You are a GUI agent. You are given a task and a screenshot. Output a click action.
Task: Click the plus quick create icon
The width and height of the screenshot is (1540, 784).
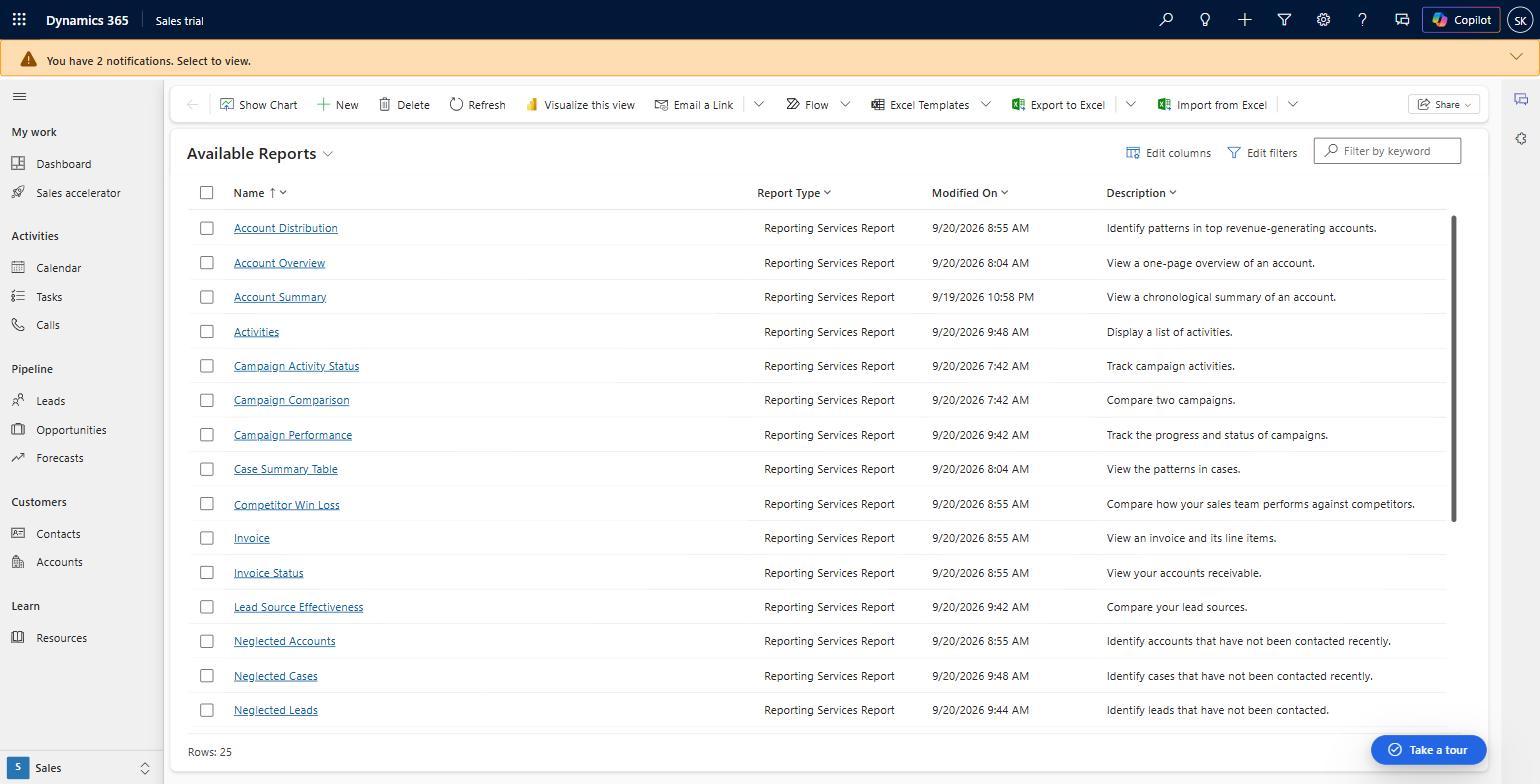point(1245,20)
